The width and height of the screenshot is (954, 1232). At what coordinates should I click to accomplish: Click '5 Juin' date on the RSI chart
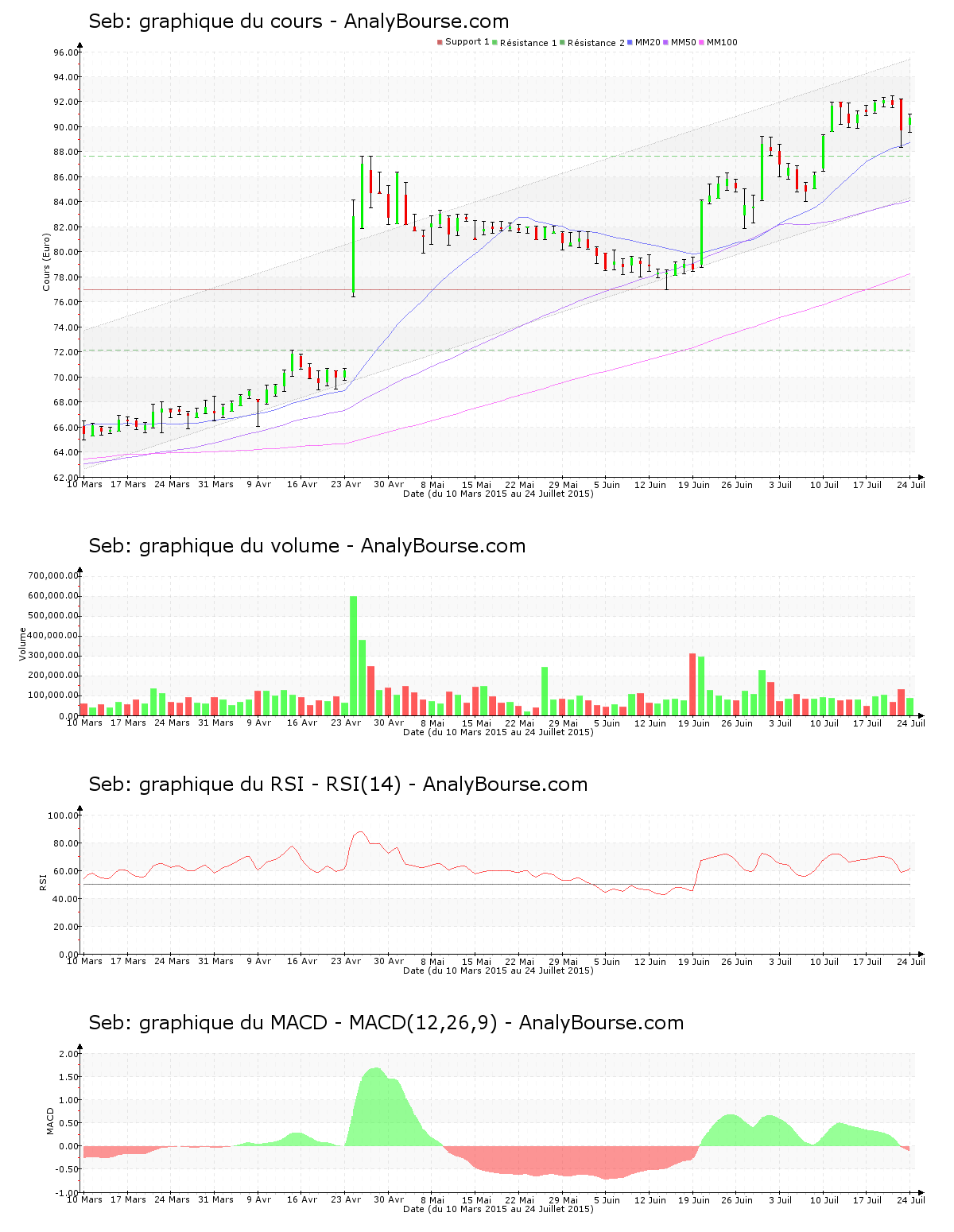tap(607, 961)
